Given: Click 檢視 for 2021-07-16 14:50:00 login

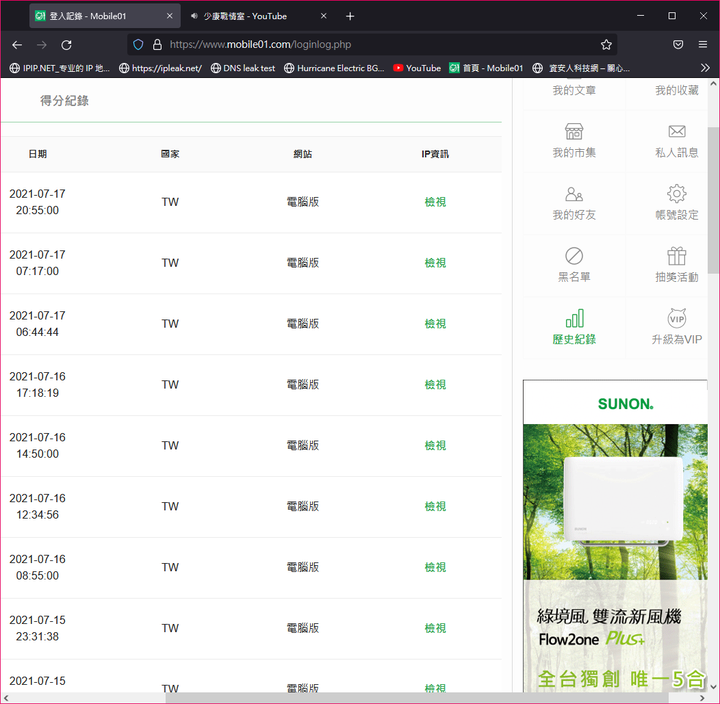Looking at the screenshot, I should pyautogui.click(x=435, y=445).
